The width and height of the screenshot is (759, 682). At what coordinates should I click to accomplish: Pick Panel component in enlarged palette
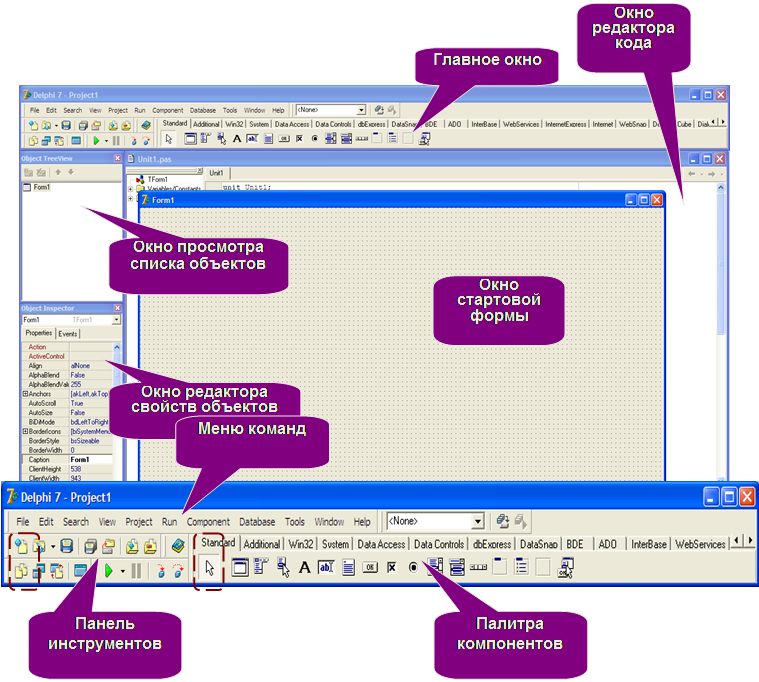(543, 567)
